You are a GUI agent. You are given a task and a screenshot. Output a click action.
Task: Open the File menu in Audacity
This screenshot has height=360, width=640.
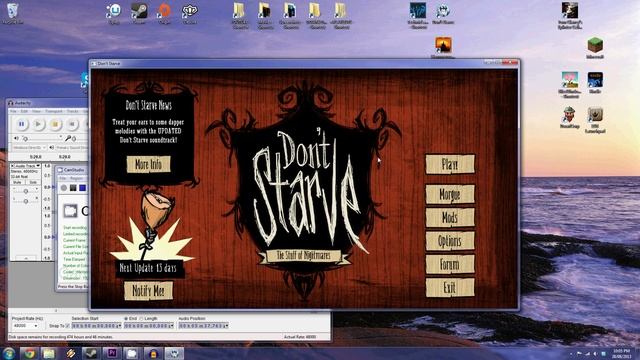point(13,111)
